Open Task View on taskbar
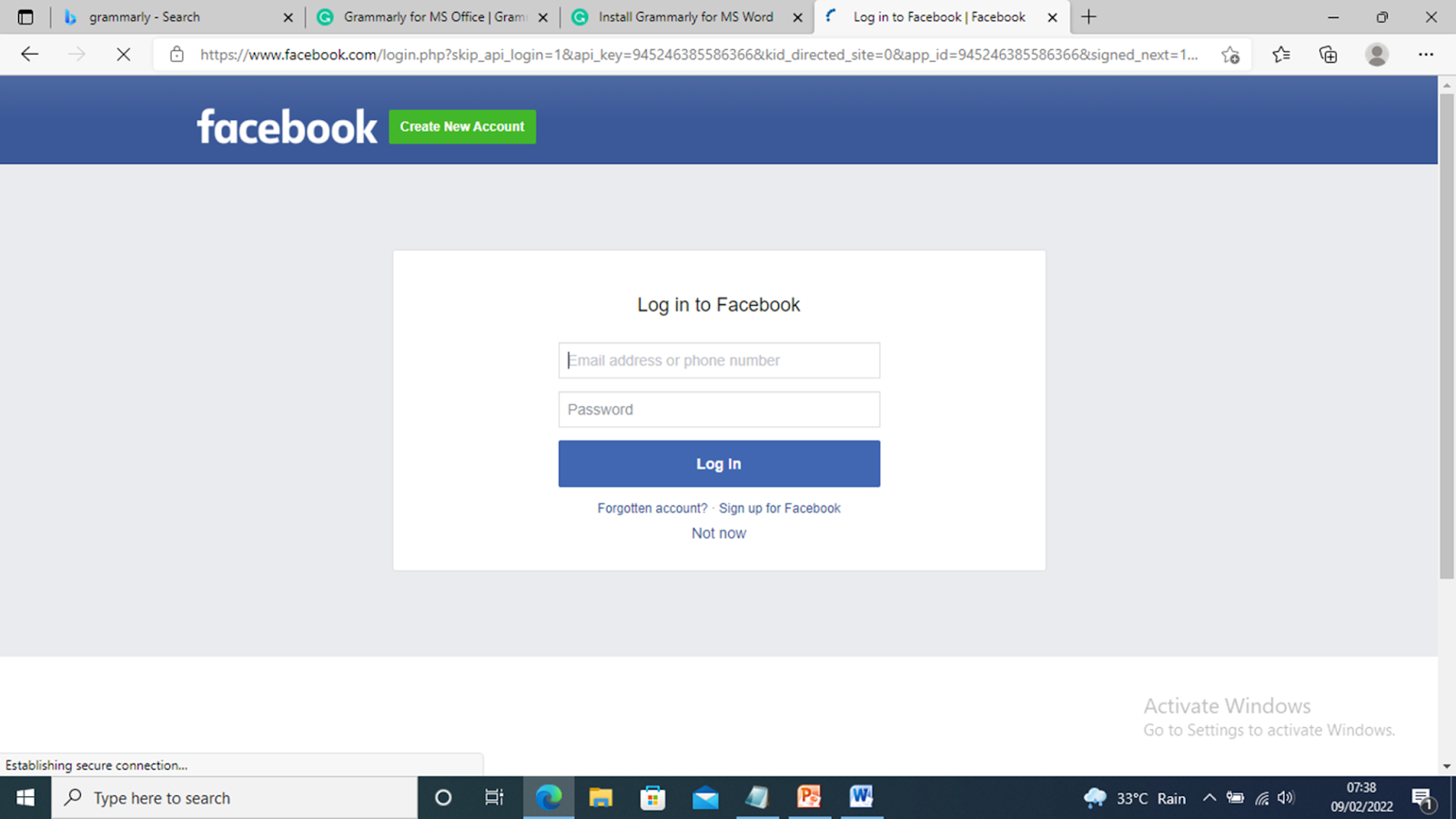1456x819 pixels. pyautogui.click(x=494, y=798)
